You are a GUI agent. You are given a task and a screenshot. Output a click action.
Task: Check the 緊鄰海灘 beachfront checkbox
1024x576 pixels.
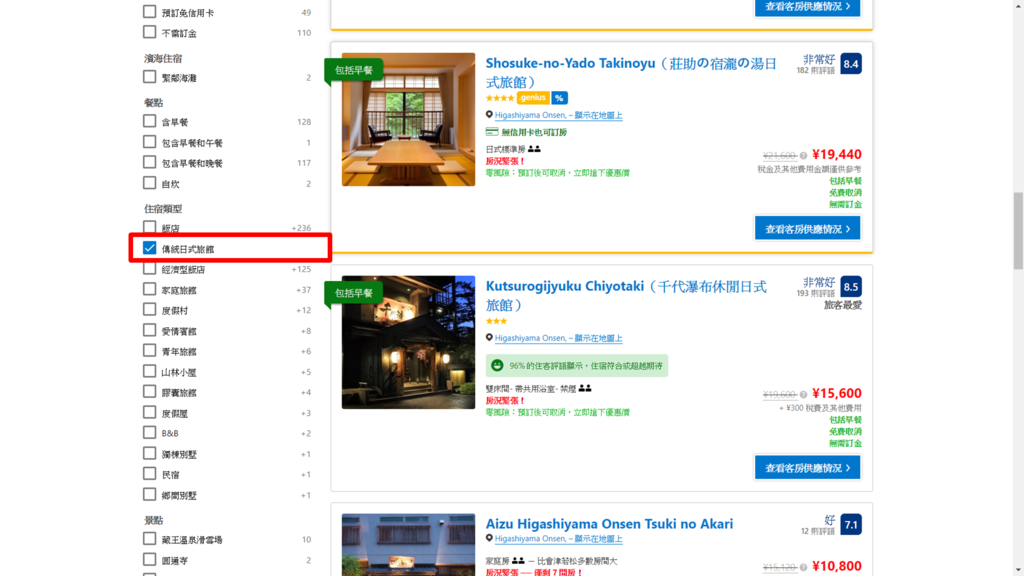coord(150,77)
